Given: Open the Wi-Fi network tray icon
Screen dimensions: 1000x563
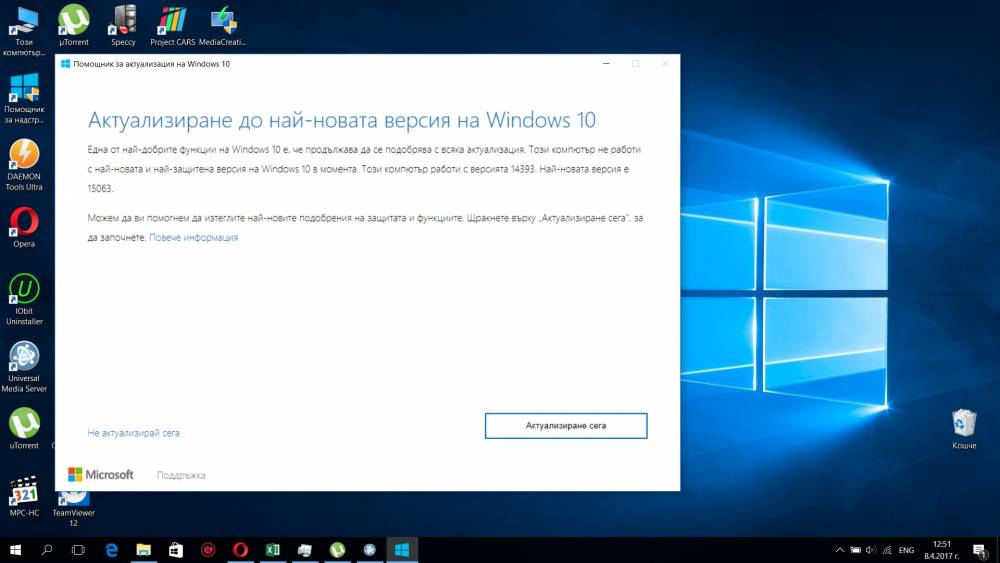Looking at the screenshot, I should 887,550.
